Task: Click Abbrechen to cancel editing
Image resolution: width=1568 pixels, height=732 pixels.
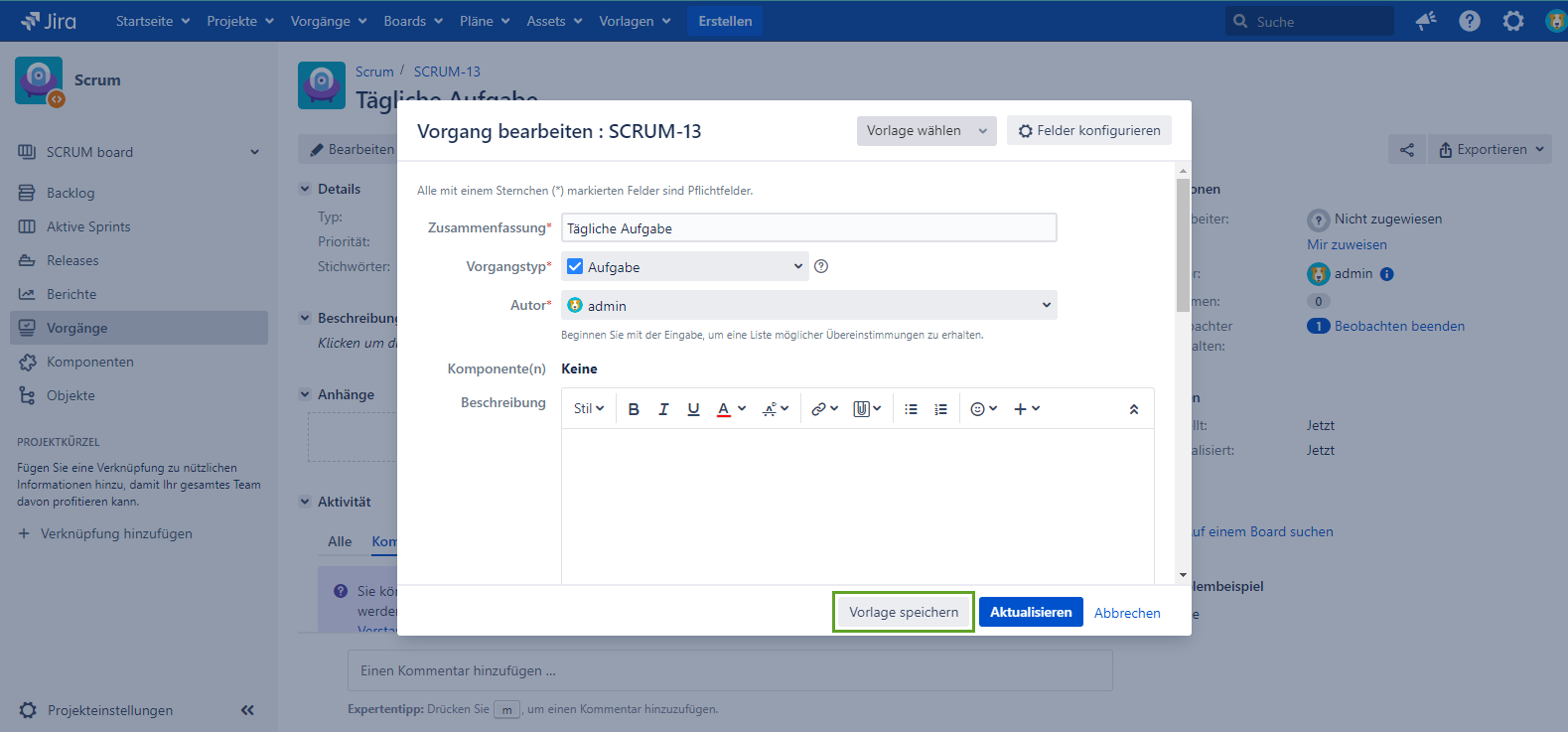Action: click(1127, 613)
